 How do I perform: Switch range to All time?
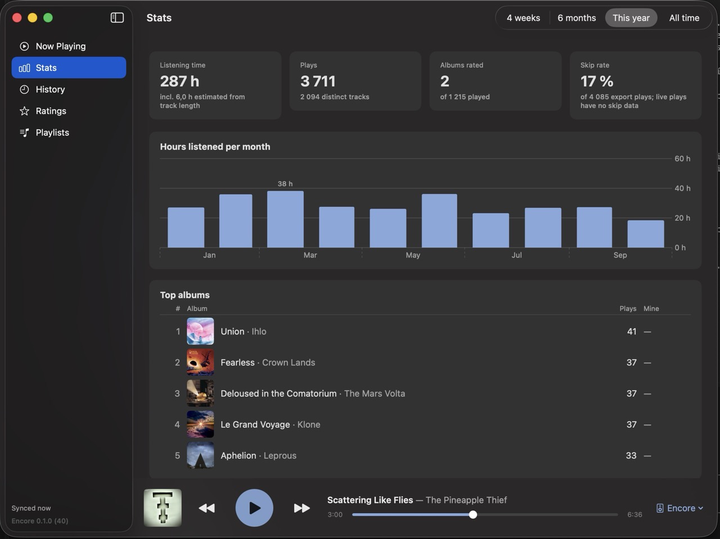coord(684,18)
